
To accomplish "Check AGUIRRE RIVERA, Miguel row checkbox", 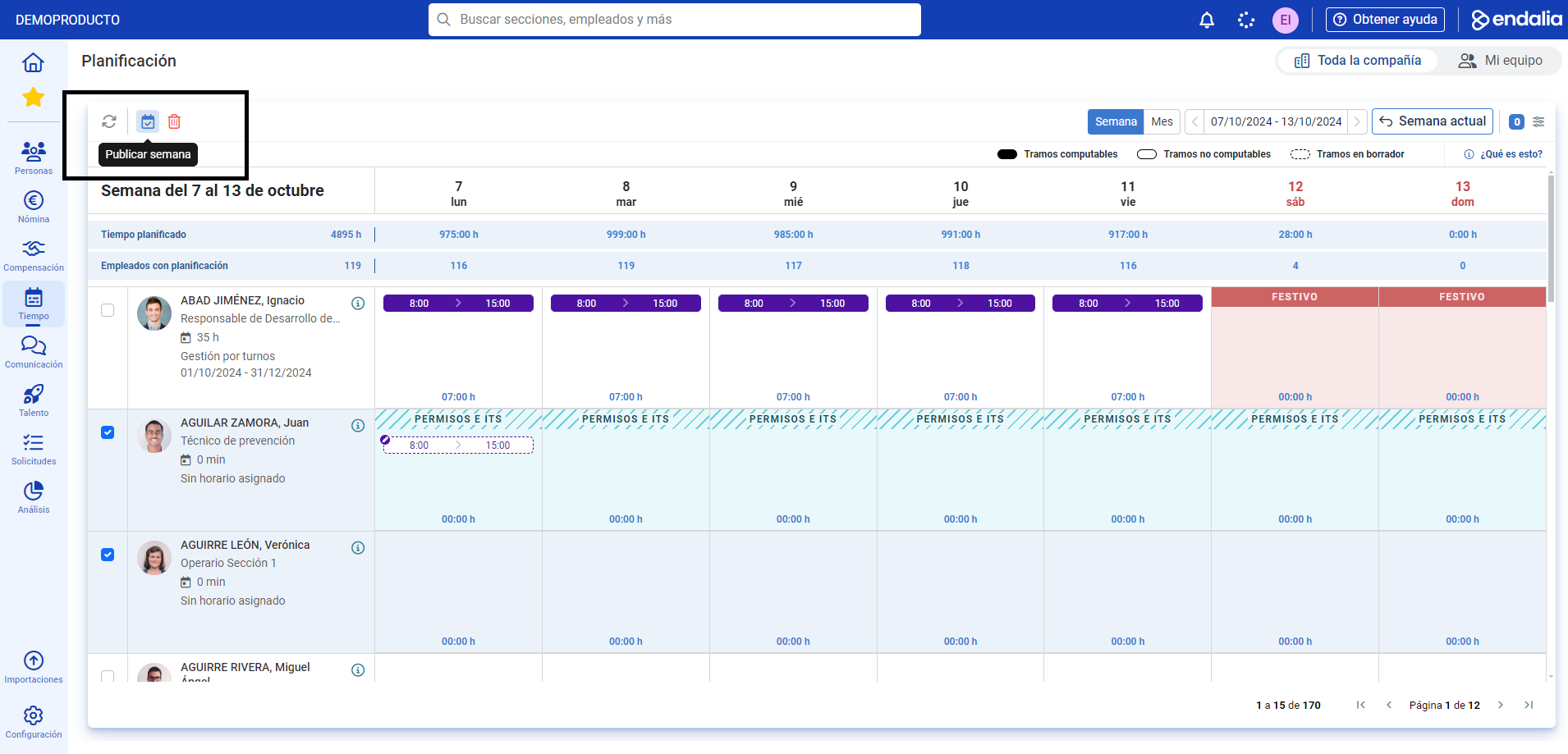I will pos(108,676).
